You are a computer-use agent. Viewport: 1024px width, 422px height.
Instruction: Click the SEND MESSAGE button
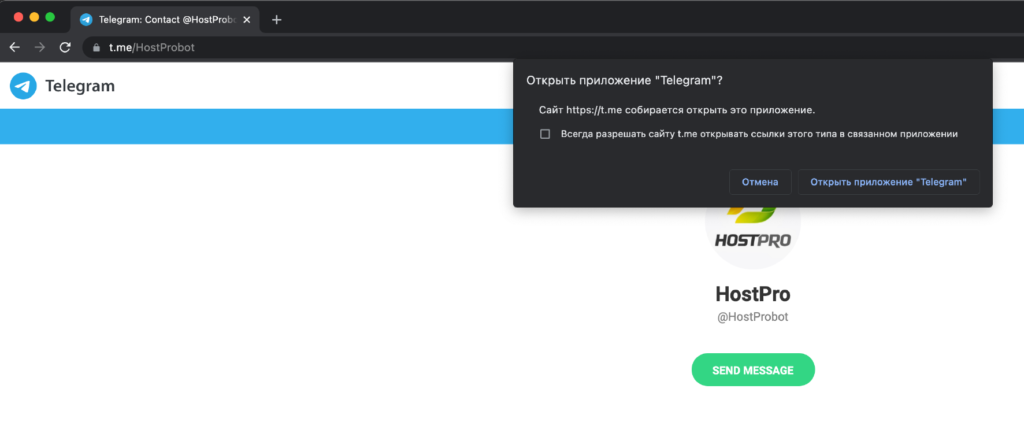753,370
